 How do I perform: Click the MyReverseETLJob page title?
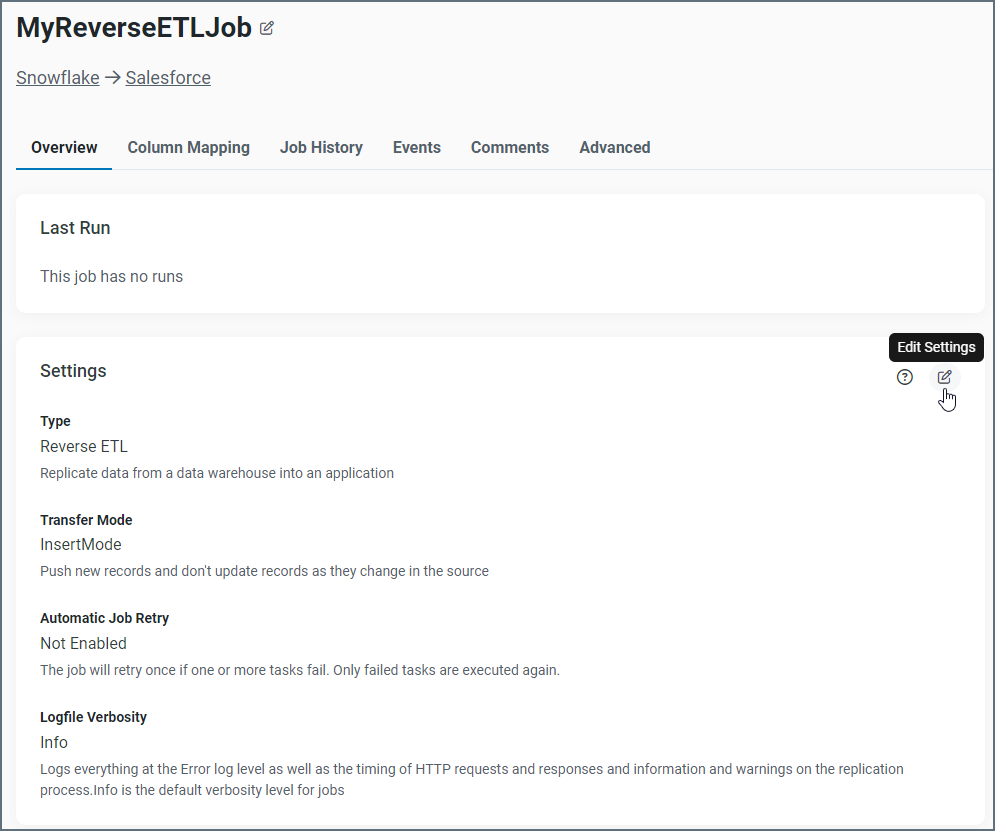pyautogui.click(x=133, y=27)
